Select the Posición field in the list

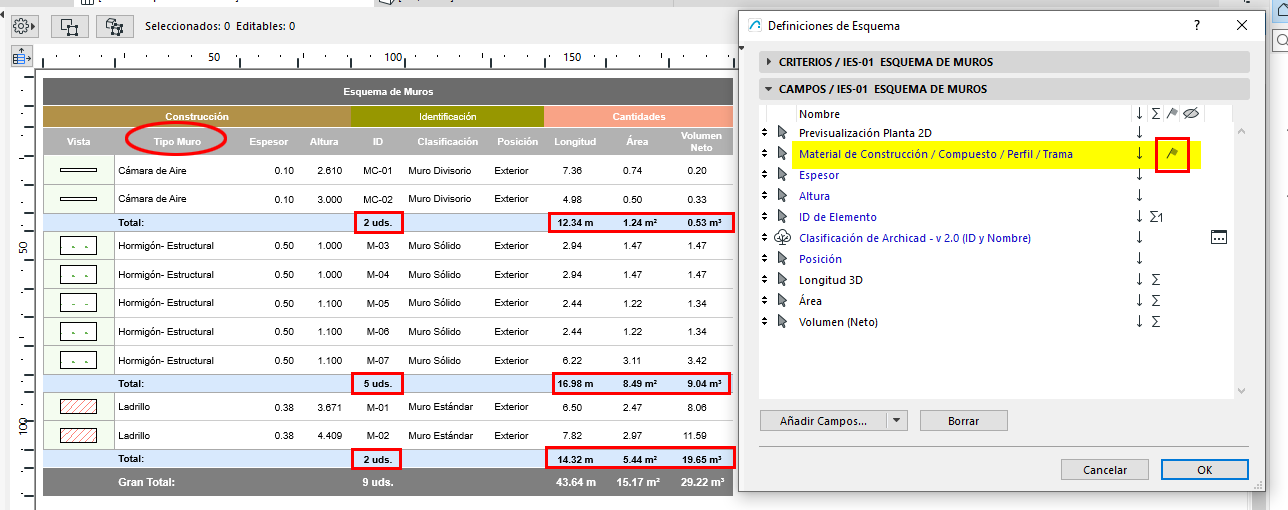point(820,259)
